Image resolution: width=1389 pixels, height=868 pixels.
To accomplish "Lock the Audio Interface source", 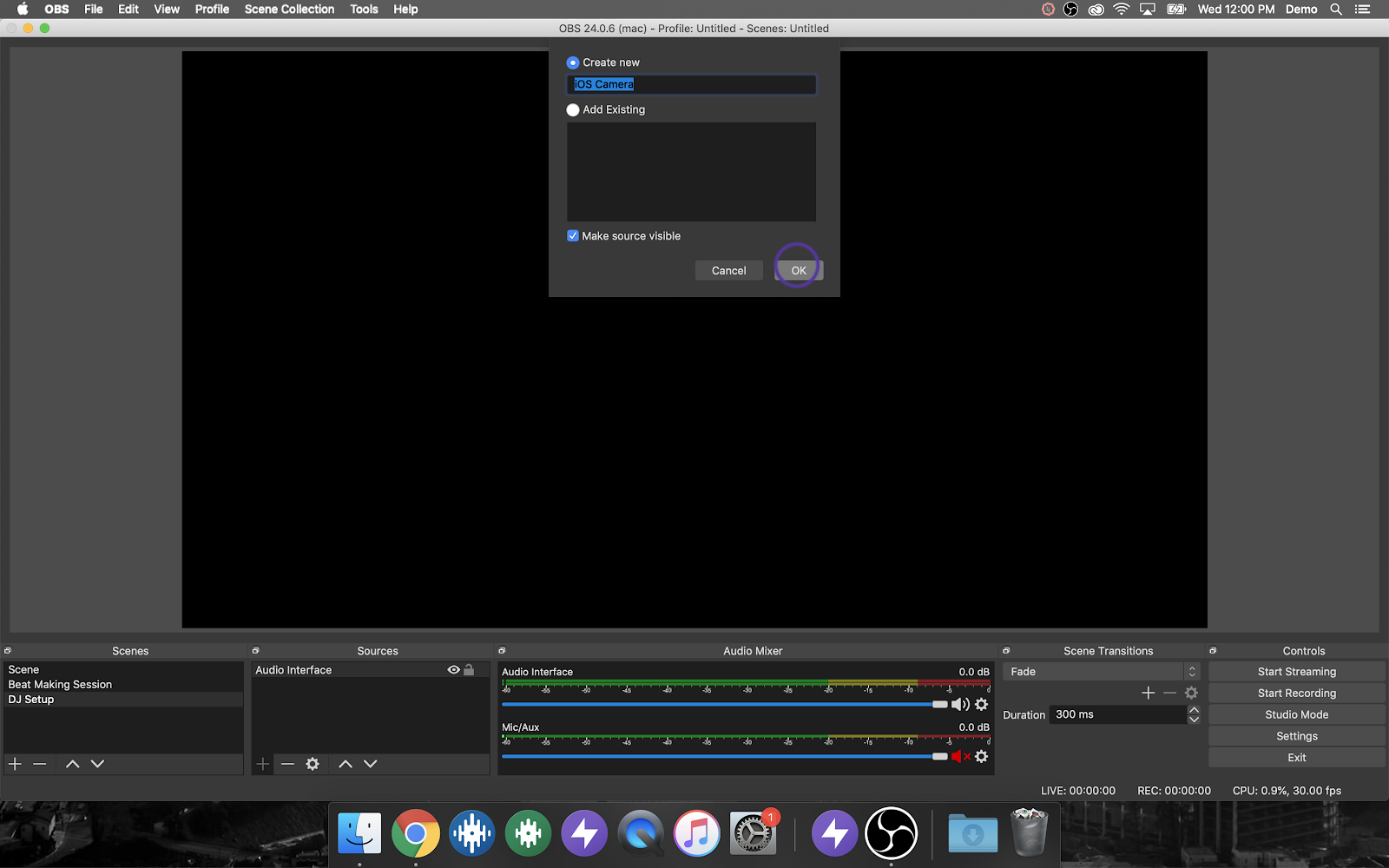I will [x=469, y=670].
